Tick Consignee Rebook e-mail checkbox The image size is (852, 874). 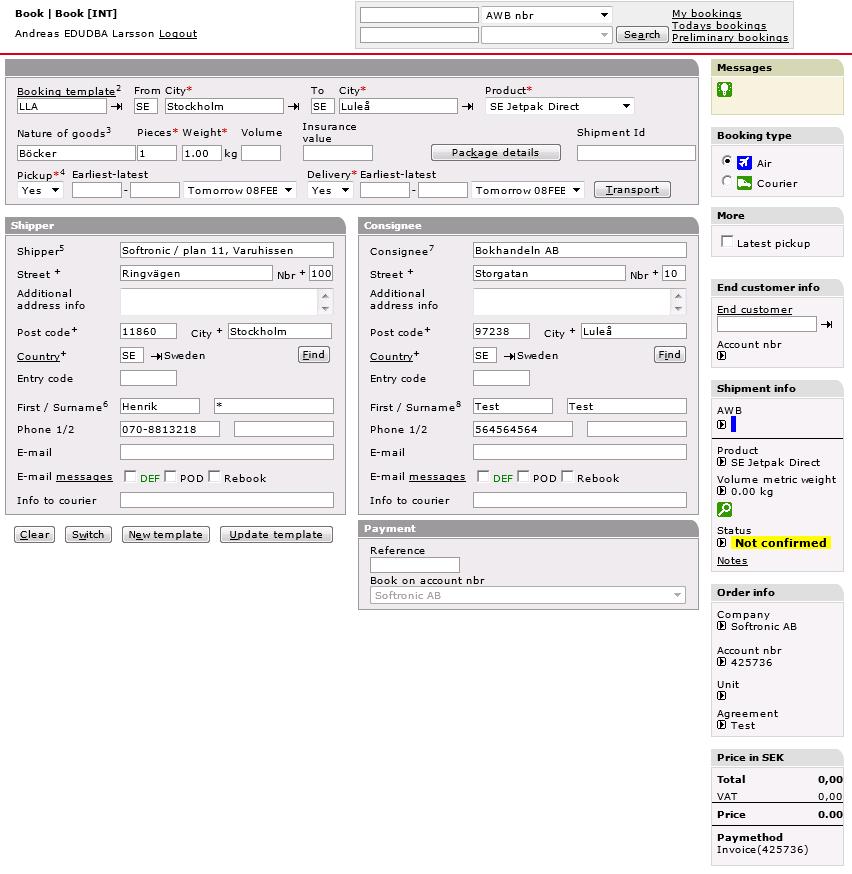(567, 476)
